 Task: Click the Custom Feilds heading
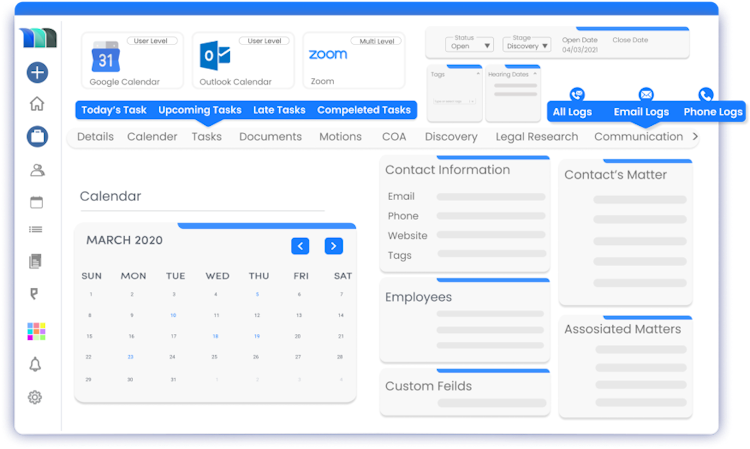429,386
